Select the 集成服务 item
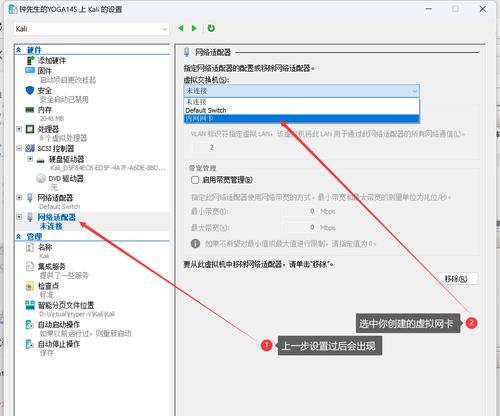Viewport: 500px width, 416px height. coord(52,266)
